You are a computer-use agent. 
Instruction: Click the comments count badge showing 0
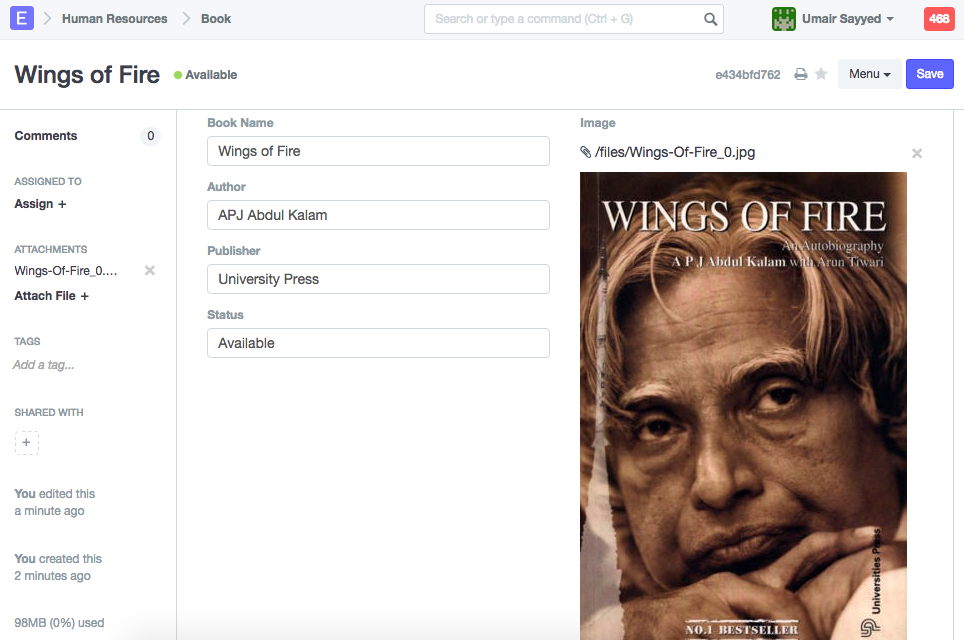[151, 136]
